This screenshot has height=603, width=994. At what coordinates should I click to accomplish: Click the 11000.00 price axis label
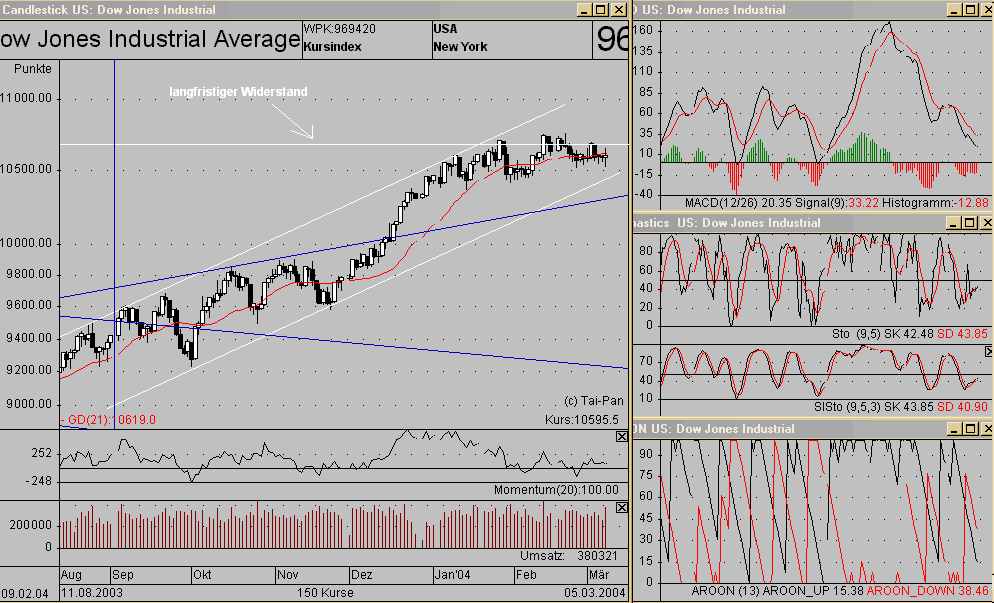(x=26, y=98)
